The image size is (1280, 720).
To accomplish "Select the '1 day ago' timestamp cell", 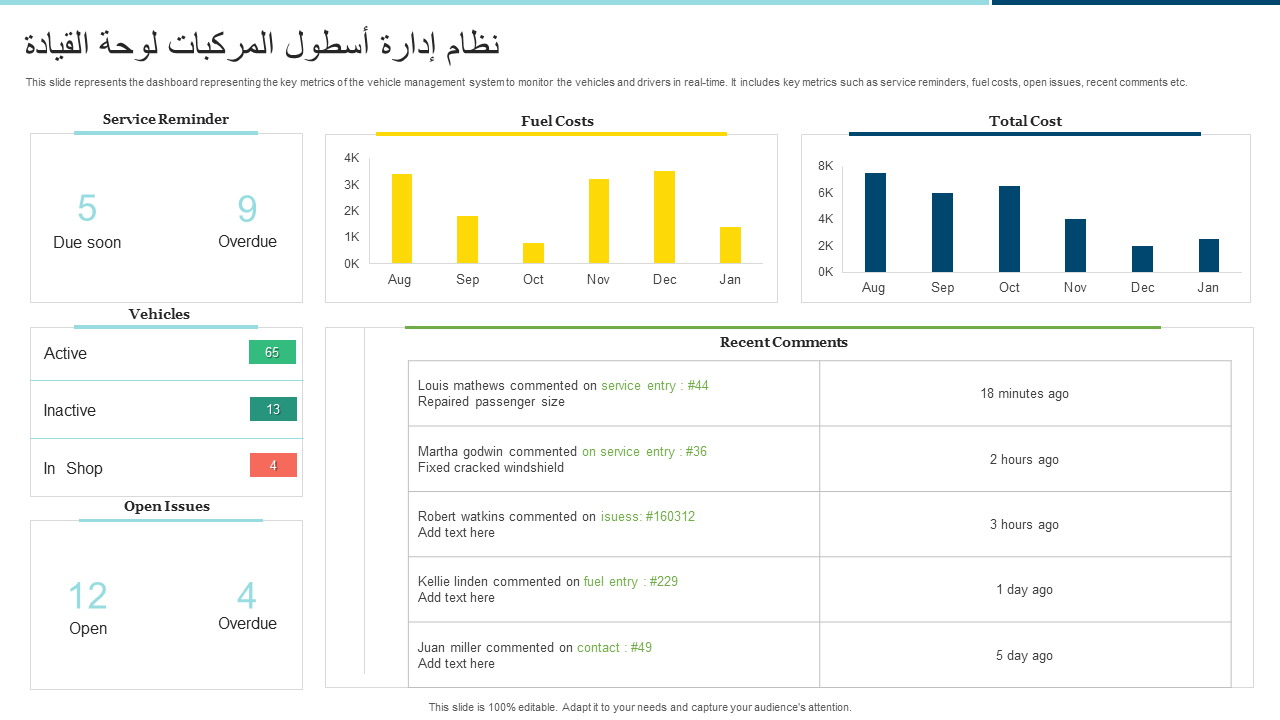I will click(1025, 589).
